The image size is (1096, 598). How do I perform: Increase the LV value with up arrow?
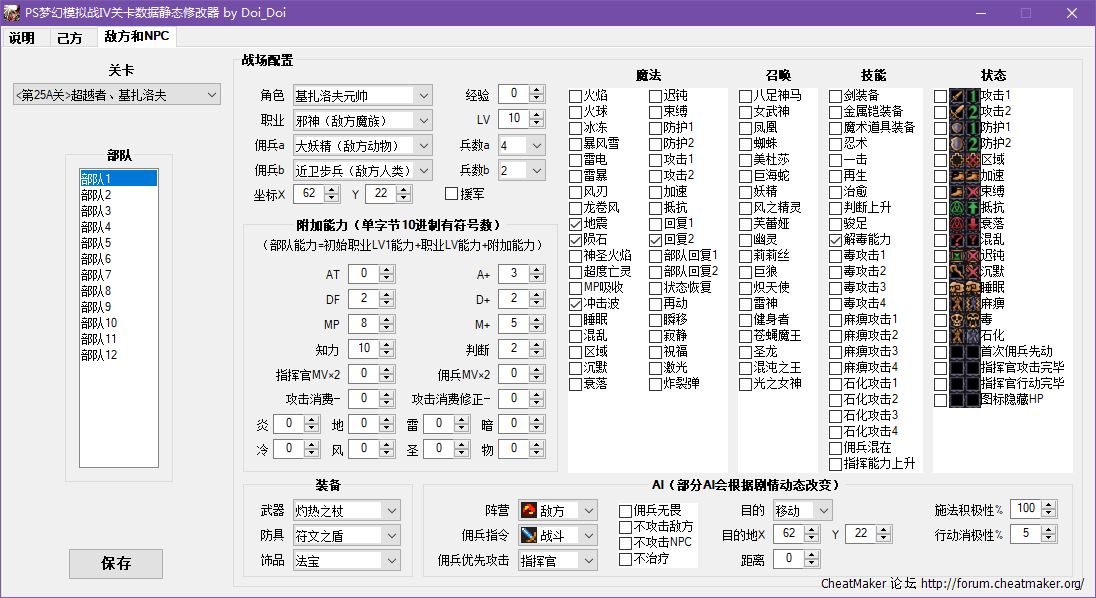(537, 115)
